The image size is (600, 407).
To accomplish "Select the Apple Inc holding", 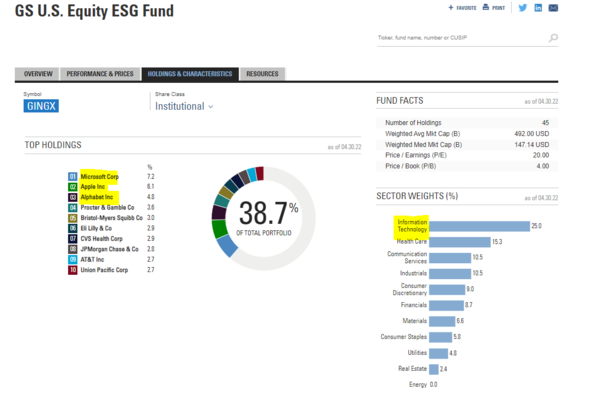I will pos(97,186).
